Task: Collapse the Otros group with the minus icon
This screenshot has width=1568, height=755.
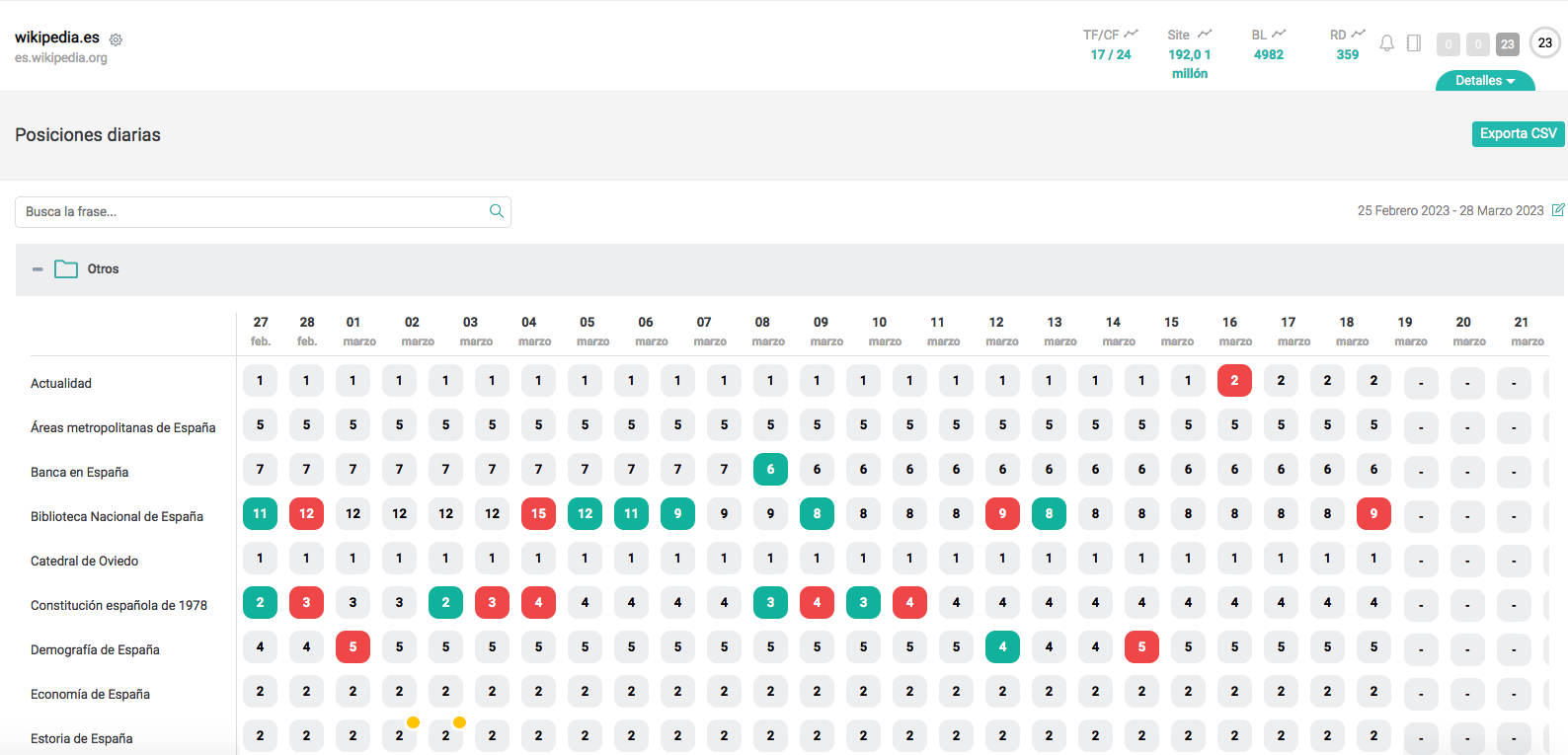Action: (x=38, y=268)
